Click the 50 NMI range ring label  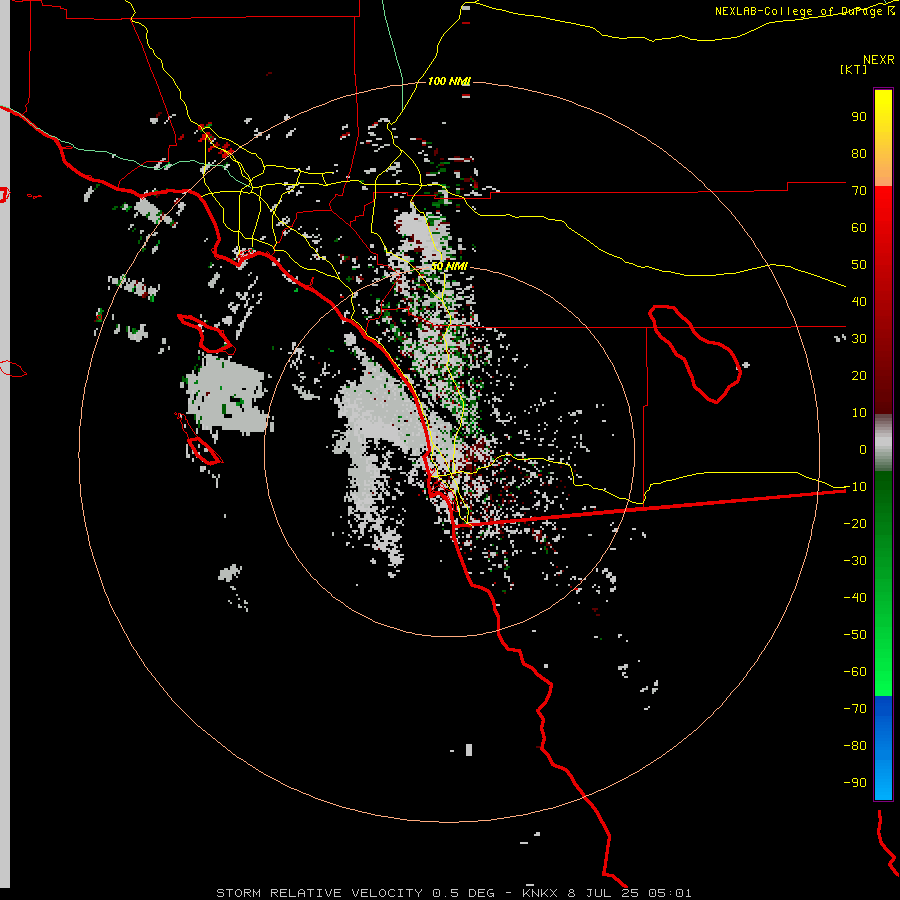[x=449, y=267]
